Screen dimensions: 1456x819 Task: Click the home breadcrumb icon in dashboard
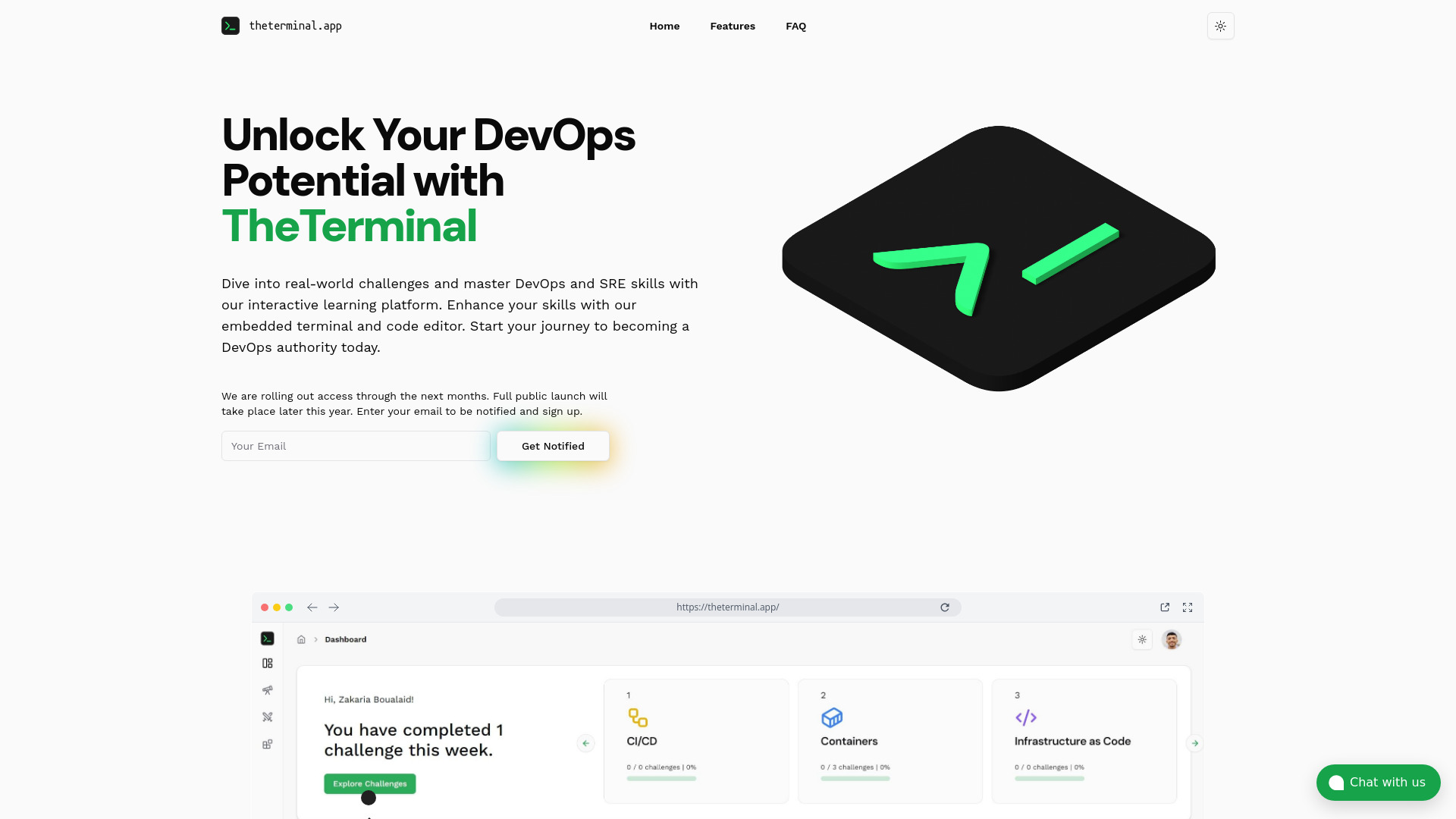(x=301, y=639)
